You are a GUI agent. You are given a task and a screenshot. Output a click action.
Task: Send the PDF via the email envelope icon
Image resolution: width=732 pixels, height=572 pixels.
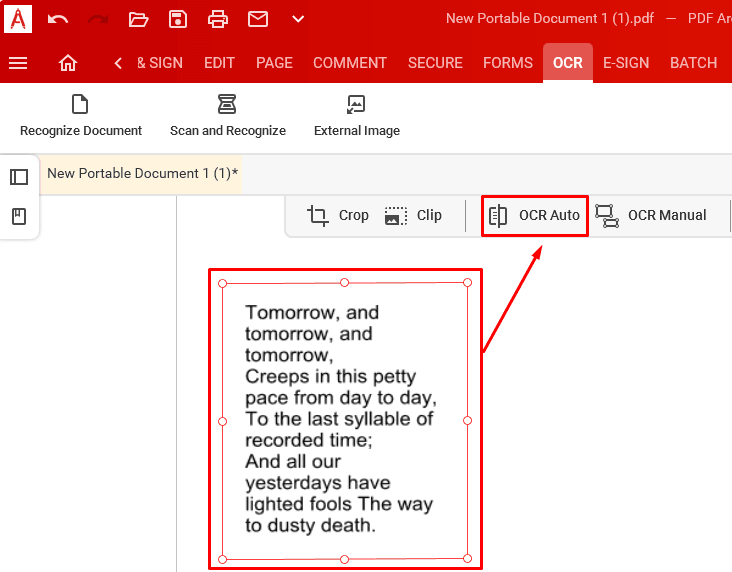point(258,19)
